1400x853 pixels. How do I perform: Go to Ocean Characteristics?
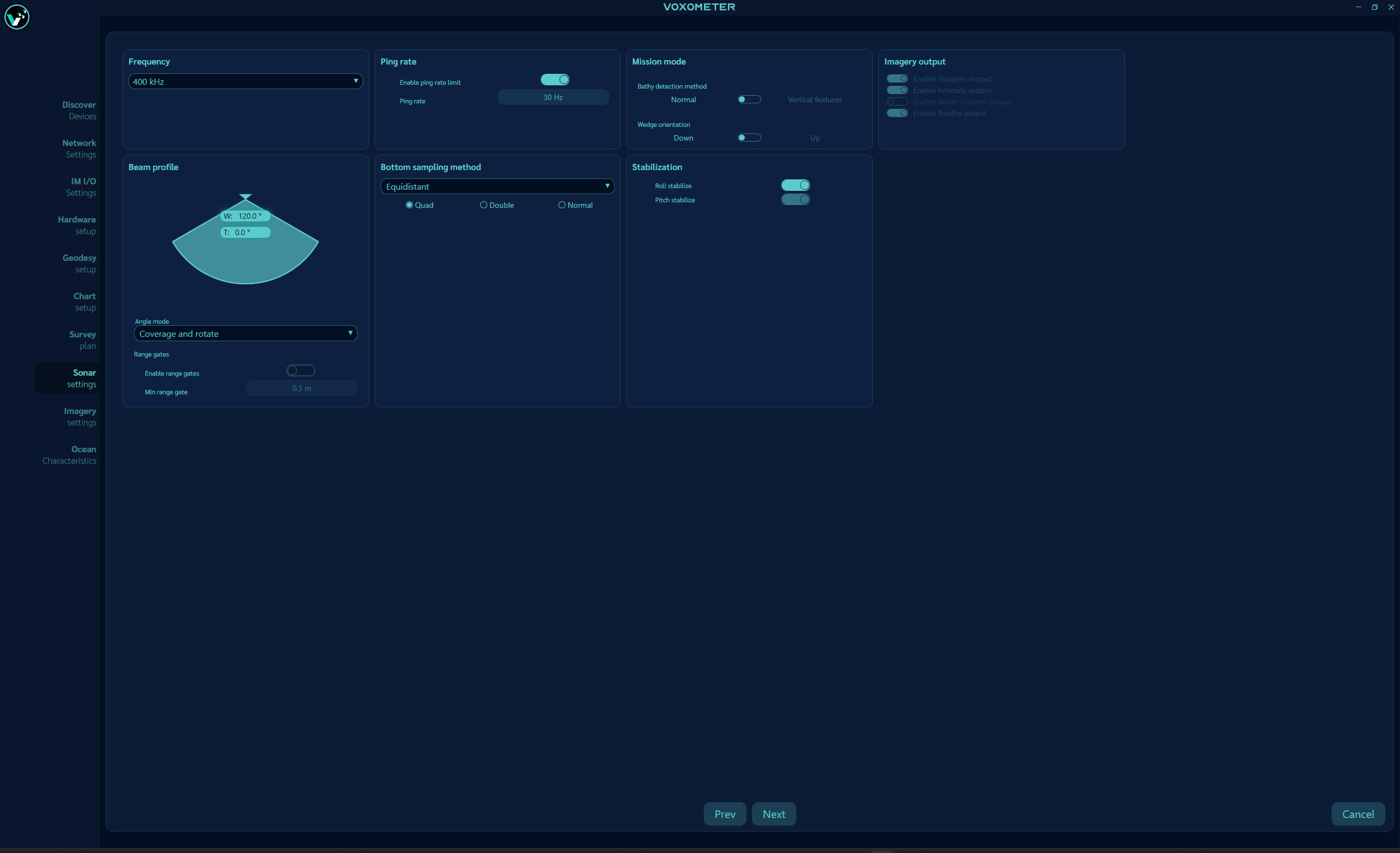point(69,455)
